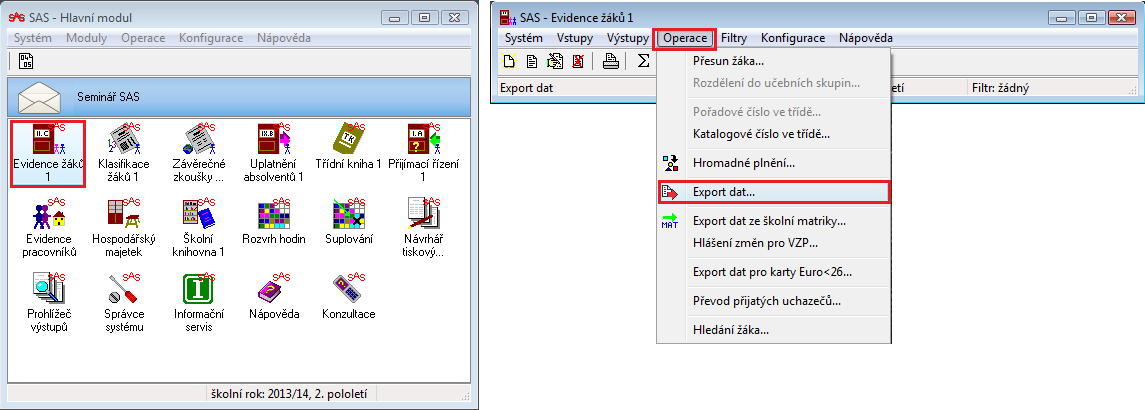
Task: Open Moduly menu in Hlavní modul
Action: click(x=87, y=38)
